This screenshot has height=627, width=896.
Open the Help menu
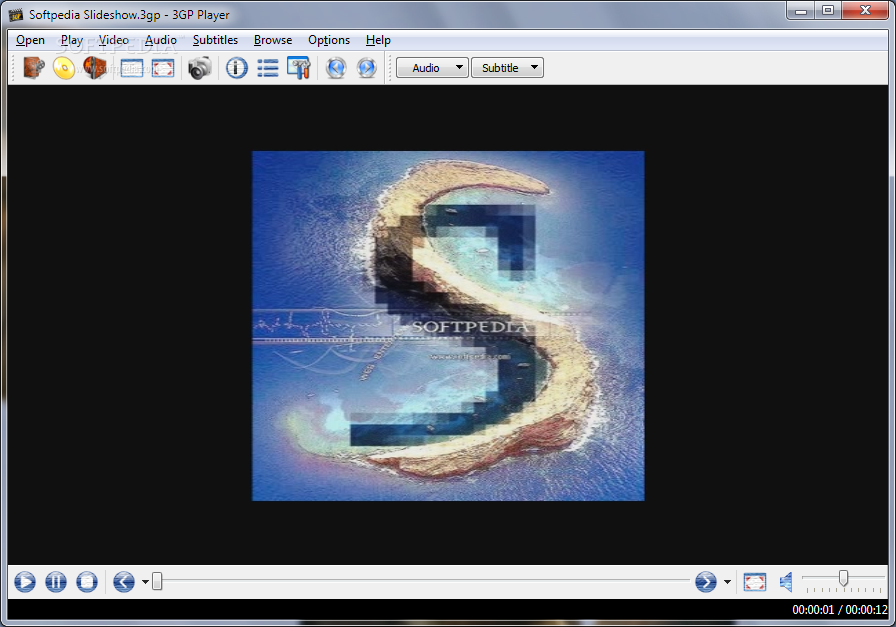(x=378, y=40)
